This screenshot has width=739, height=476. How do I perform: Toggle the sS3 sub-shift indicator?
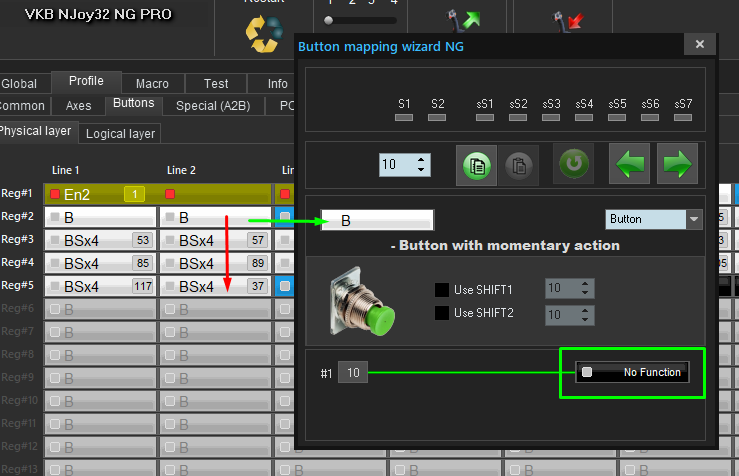point(551,117)
